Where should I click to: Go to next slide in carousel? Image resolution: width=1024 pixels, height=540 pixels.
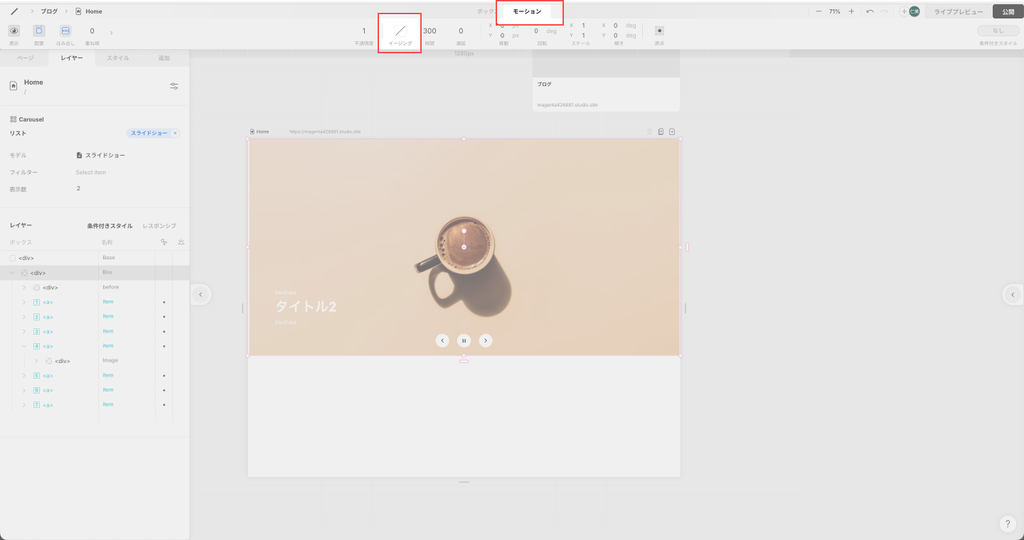click(x=485, y=340)
